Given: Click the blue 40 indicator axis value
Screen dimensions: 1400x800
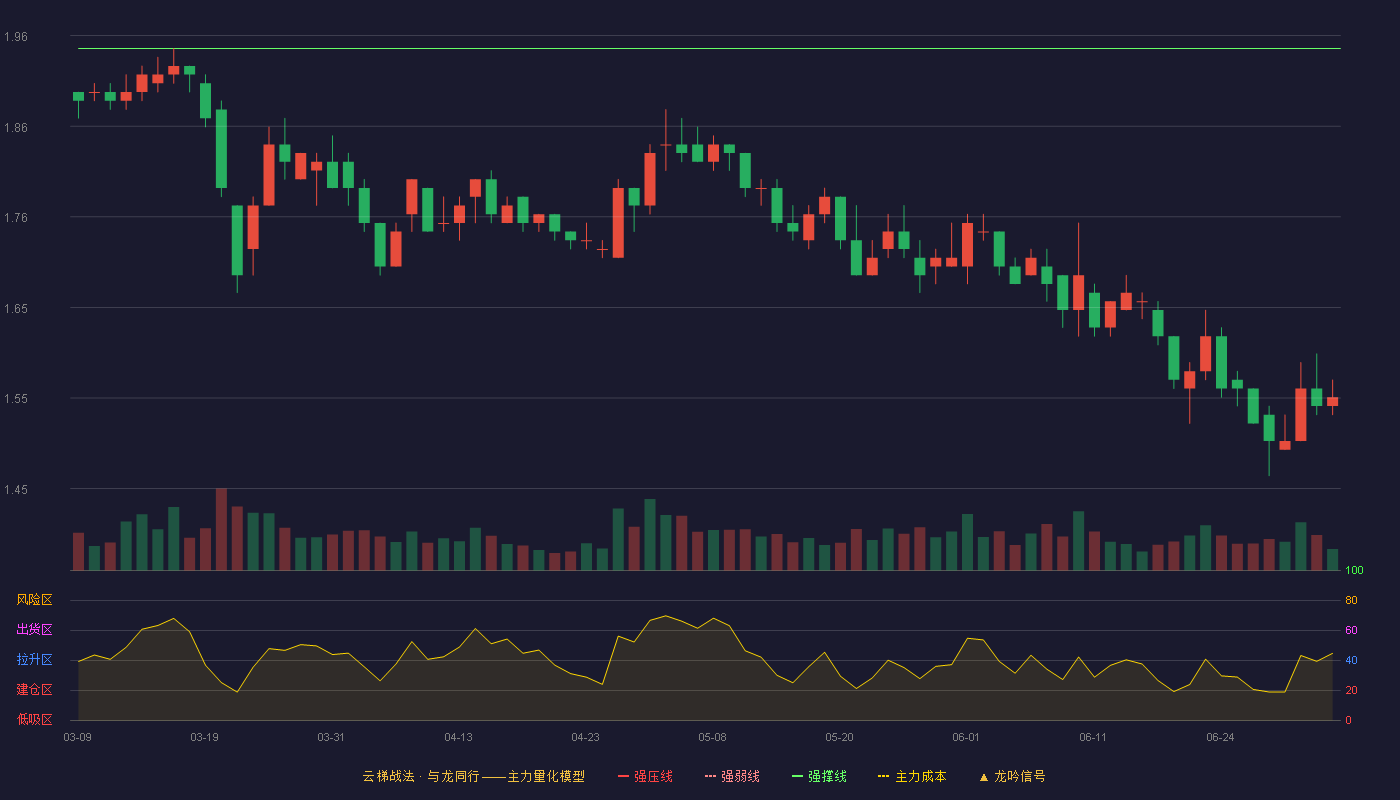Looking at the screenshot, I should click(1351, 660).
